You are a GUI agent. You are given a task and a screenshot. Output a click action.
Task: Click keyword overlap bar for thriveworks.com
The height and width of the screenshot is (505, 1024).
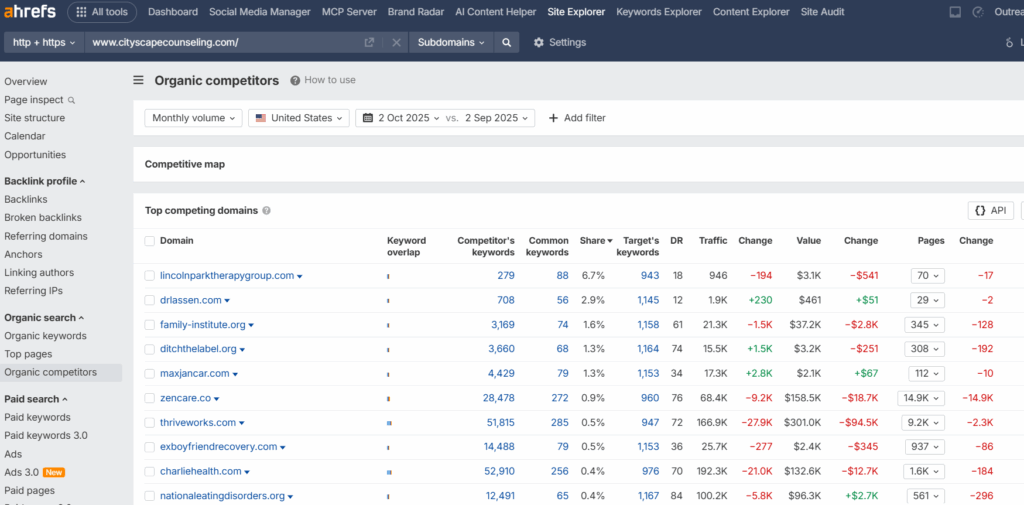pos(389,423)
